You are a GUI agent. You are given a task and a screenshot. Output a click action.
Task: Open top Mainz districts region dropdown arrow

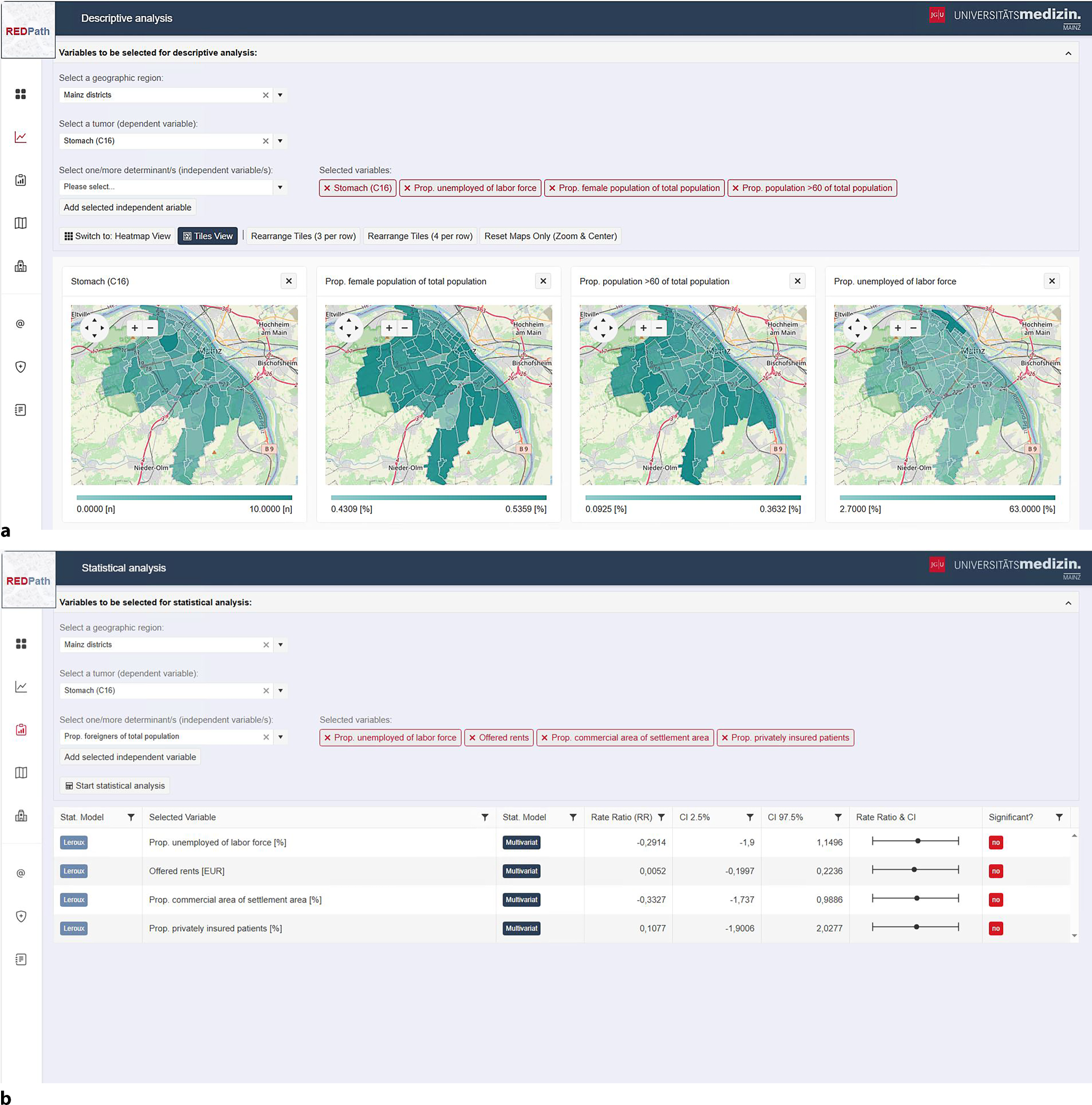280,95
